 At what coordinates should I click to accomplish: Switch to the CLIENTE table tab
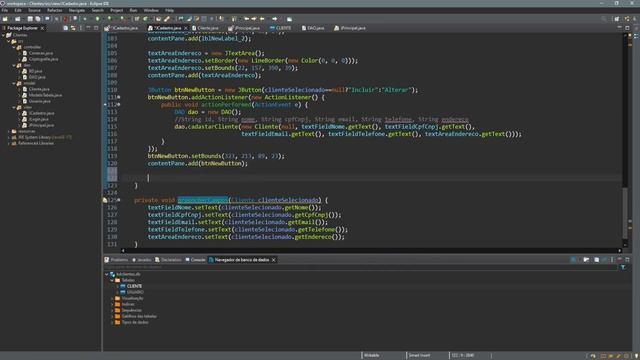[280, 28]
